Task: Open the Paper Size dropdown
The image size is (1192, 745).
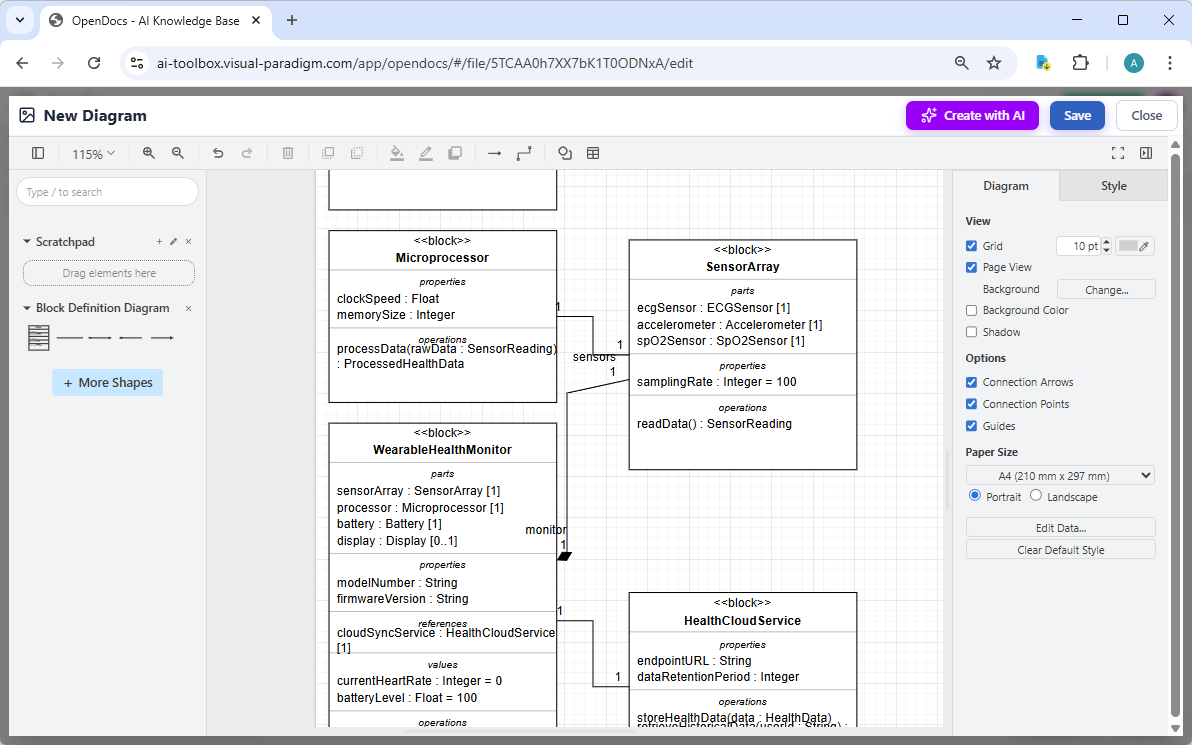Action: pos(1059,474)
